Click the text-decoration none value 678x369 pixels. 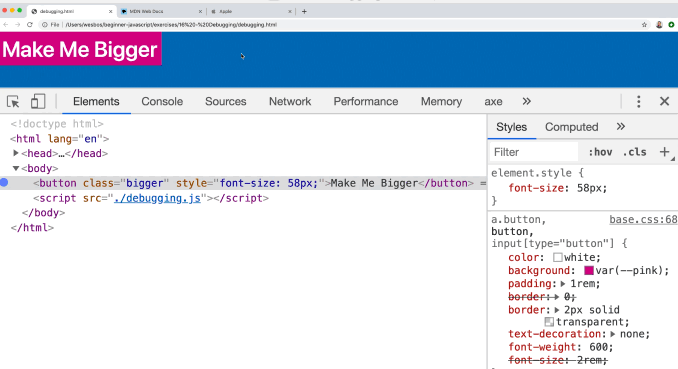[633, 334]
